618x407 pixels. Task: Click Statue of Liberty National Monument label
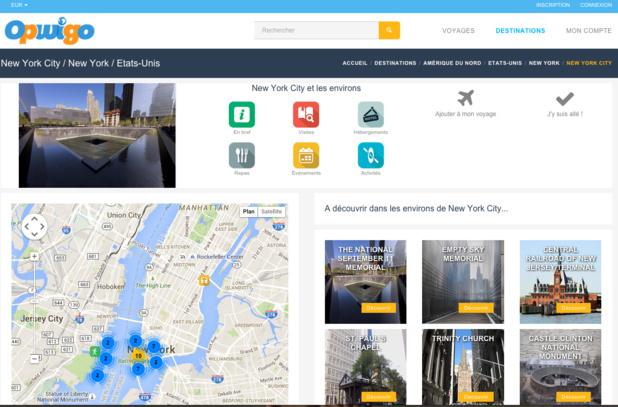pos(64,396)
